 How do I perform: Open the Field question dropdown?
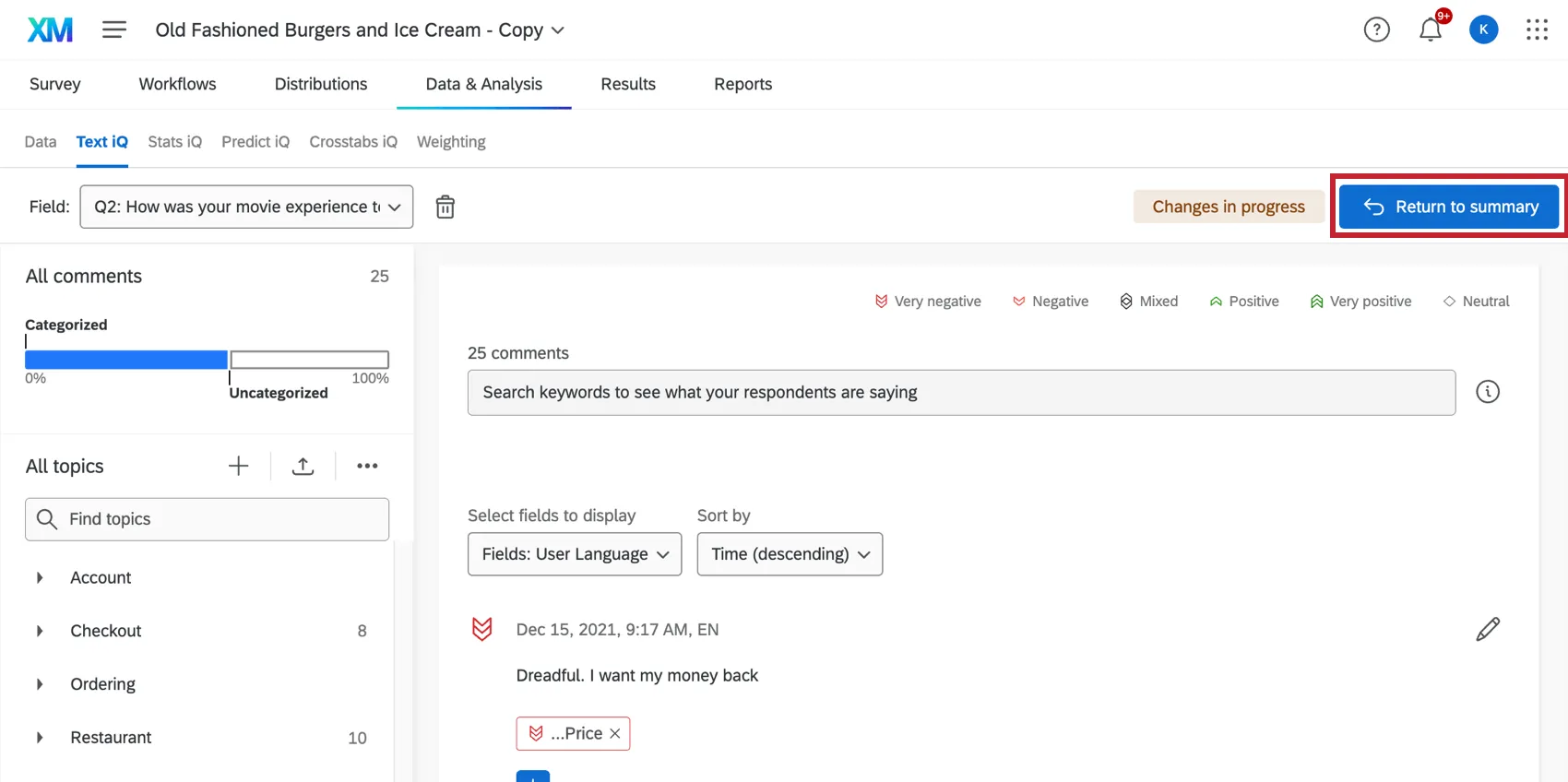click(246, 207)
